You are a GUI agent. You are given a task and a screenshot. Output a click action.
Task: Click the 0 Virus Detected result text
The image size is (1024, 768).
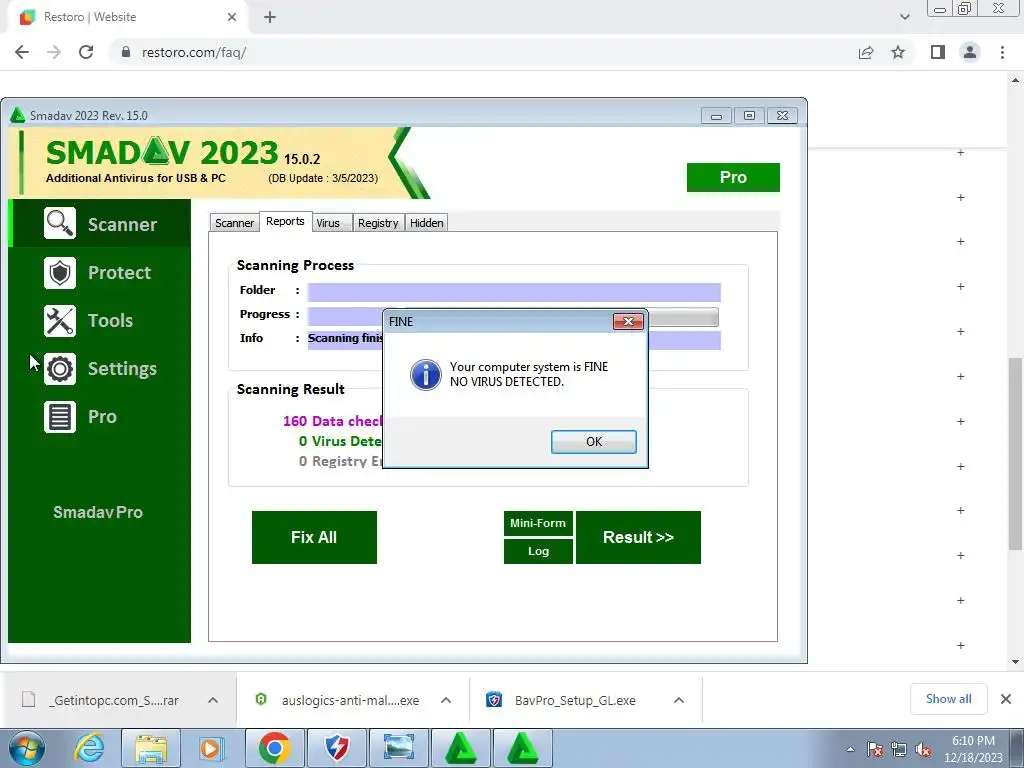[340, 441]
